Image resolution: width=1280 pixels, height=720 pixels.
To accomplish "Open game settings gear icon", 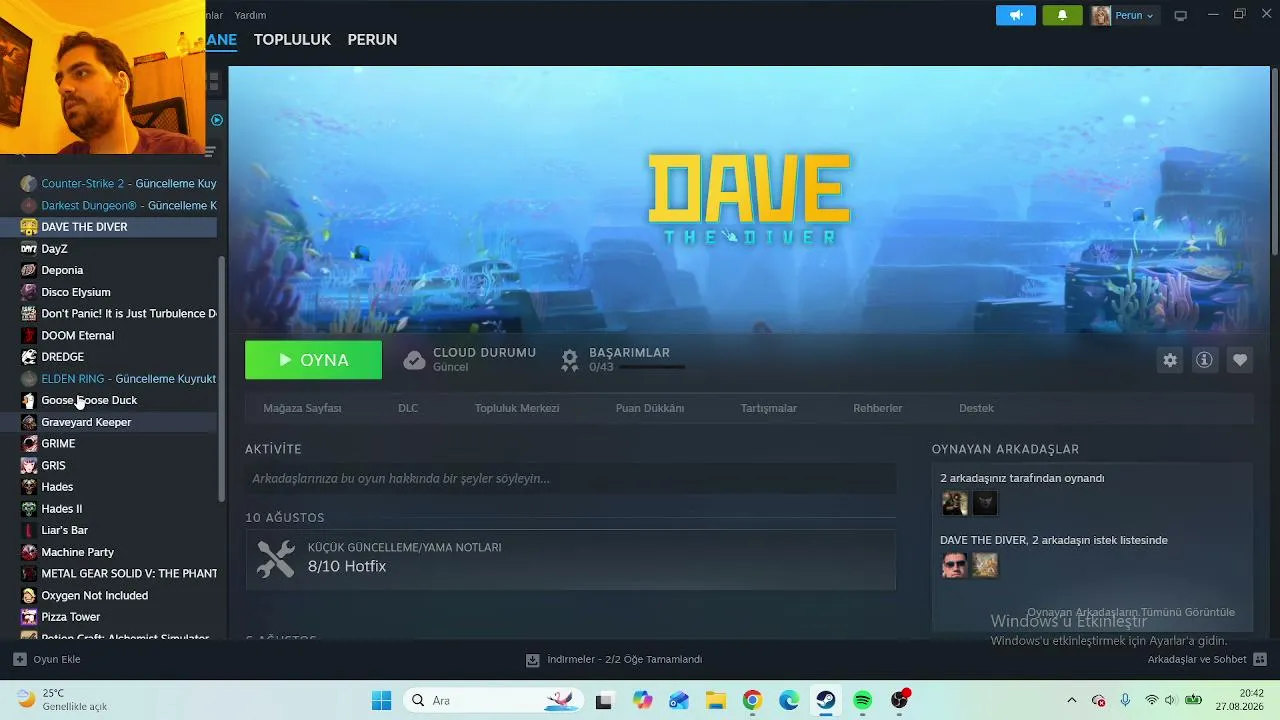I will 1170,360.
